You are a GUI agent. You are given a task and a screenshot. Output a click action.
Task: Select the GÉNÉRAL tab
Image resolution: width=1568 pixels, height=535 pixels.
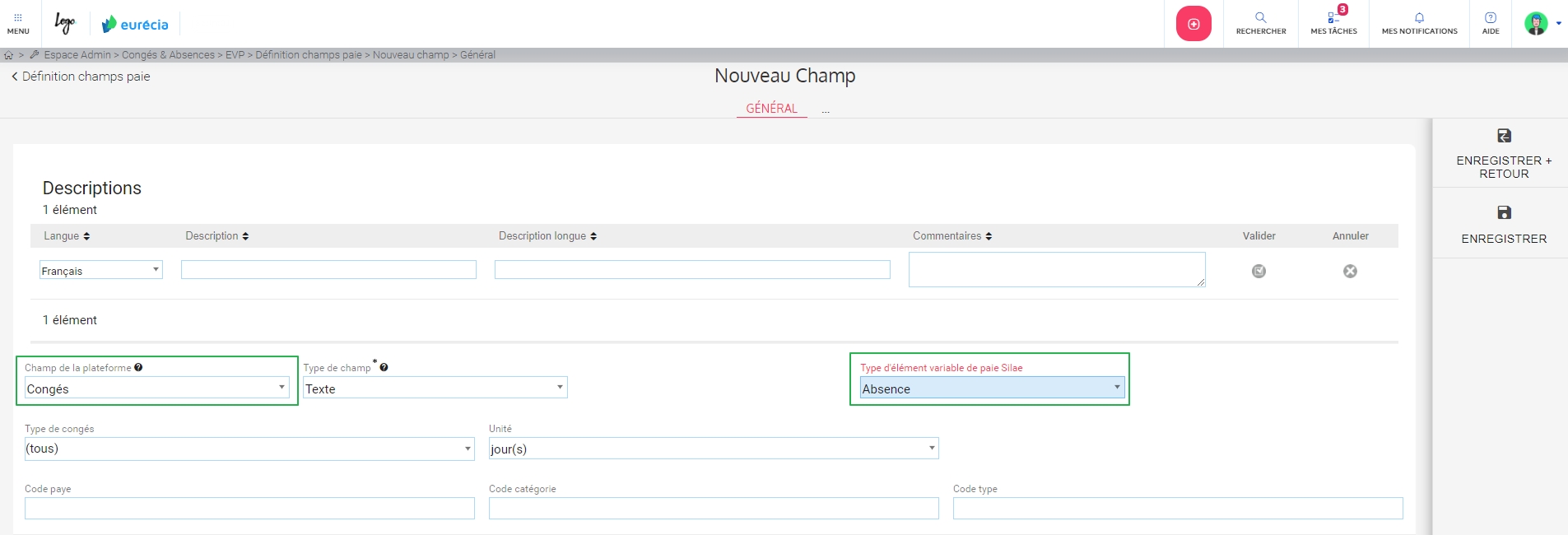(x=771, y=109)
